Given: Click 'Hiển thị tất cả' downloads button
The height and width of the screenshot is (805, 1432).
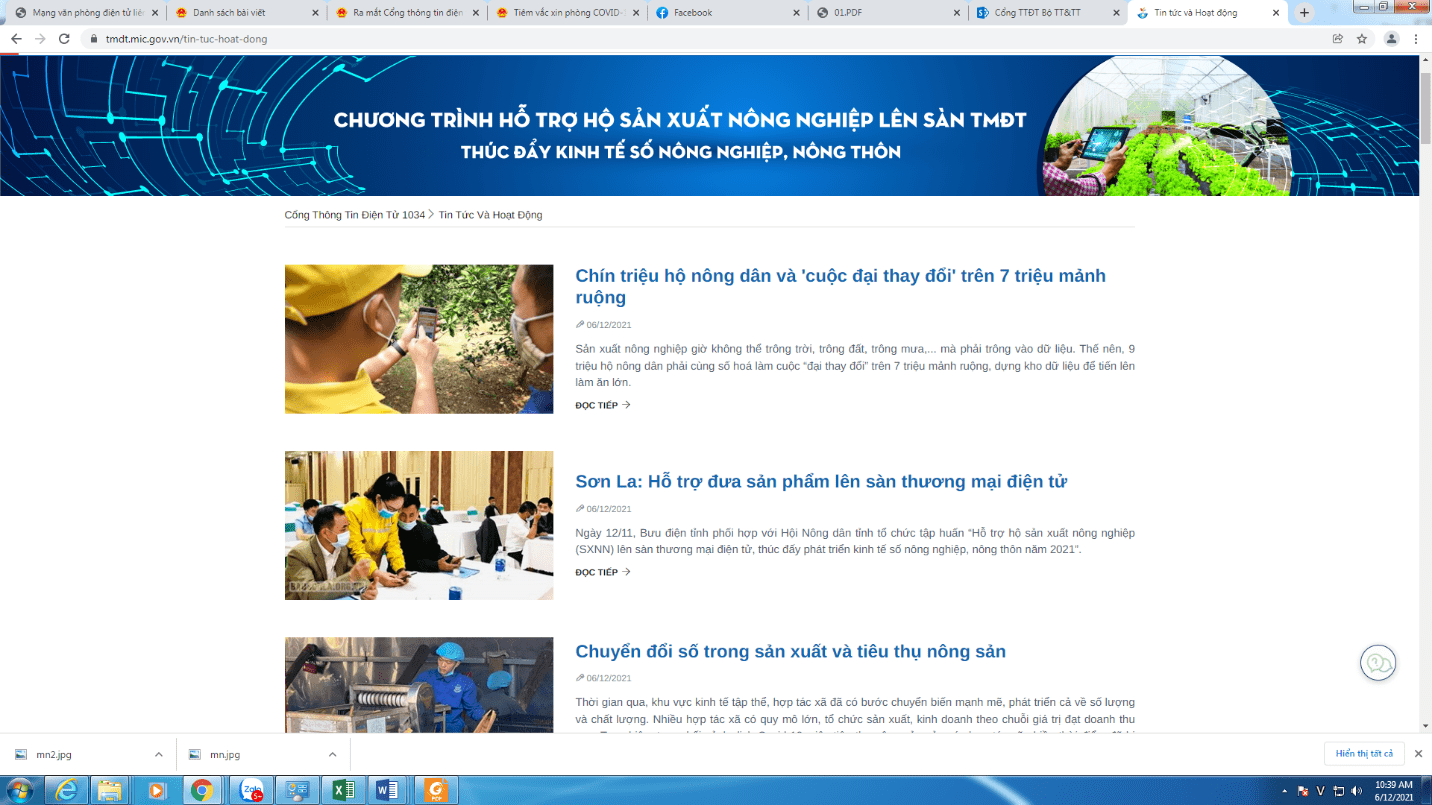Looking at the screenshot, I should [1364, 754].
